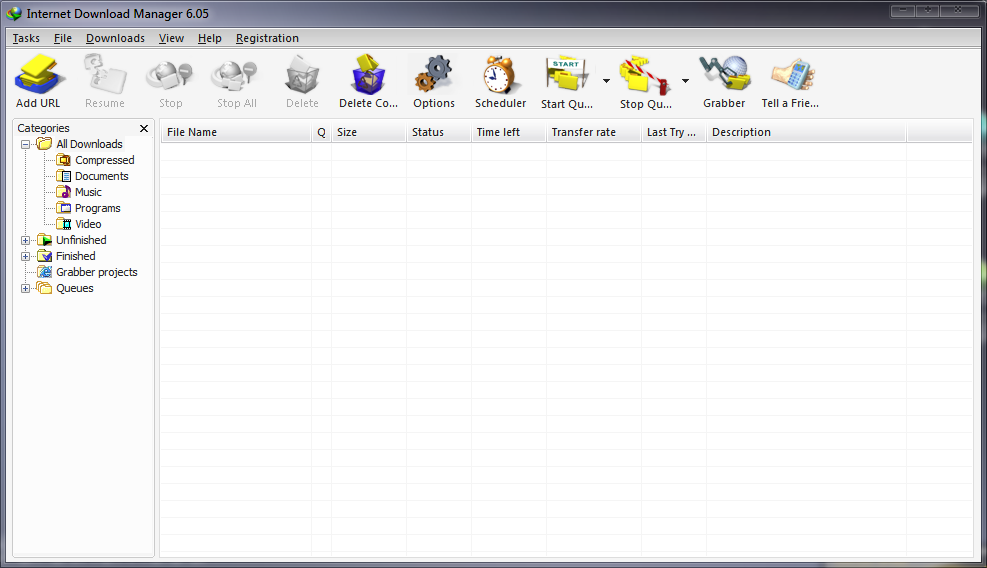987x568 pixels.
Task: Sort by Status column header
Action: tap(439, 132)
